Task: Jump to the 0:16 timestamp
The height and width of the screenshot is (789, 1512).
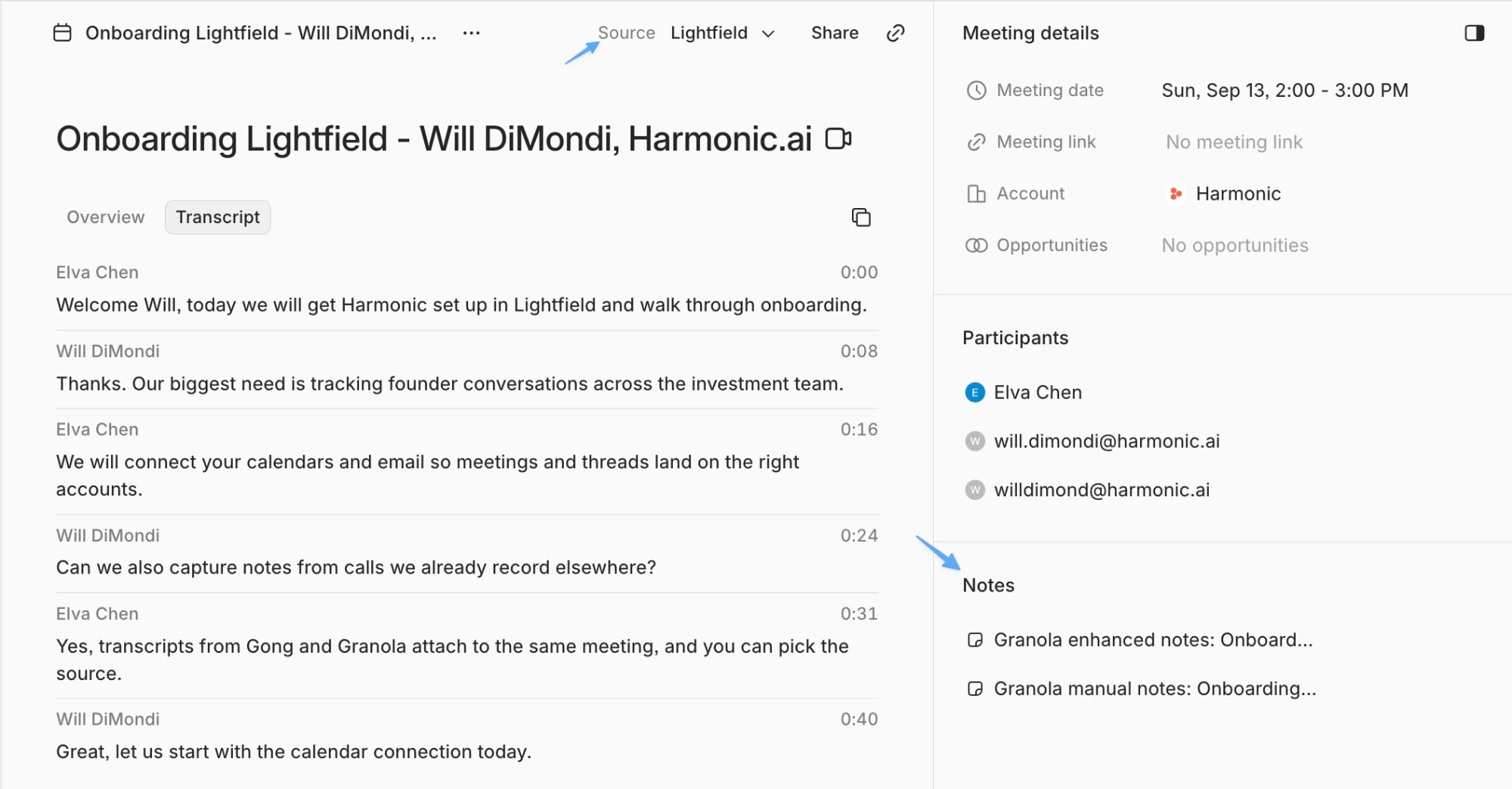Action: click(859, 430)
